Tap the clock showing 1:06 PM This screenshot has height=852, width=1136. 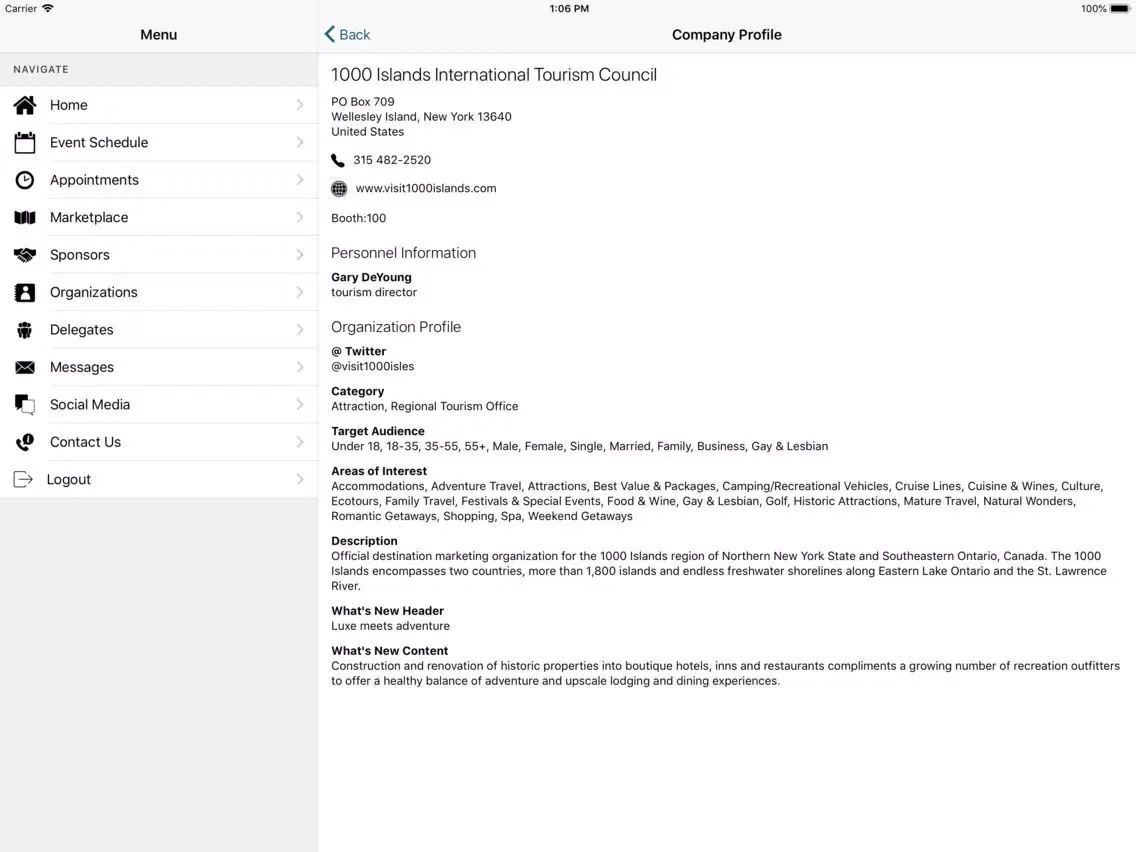point(569,9)
